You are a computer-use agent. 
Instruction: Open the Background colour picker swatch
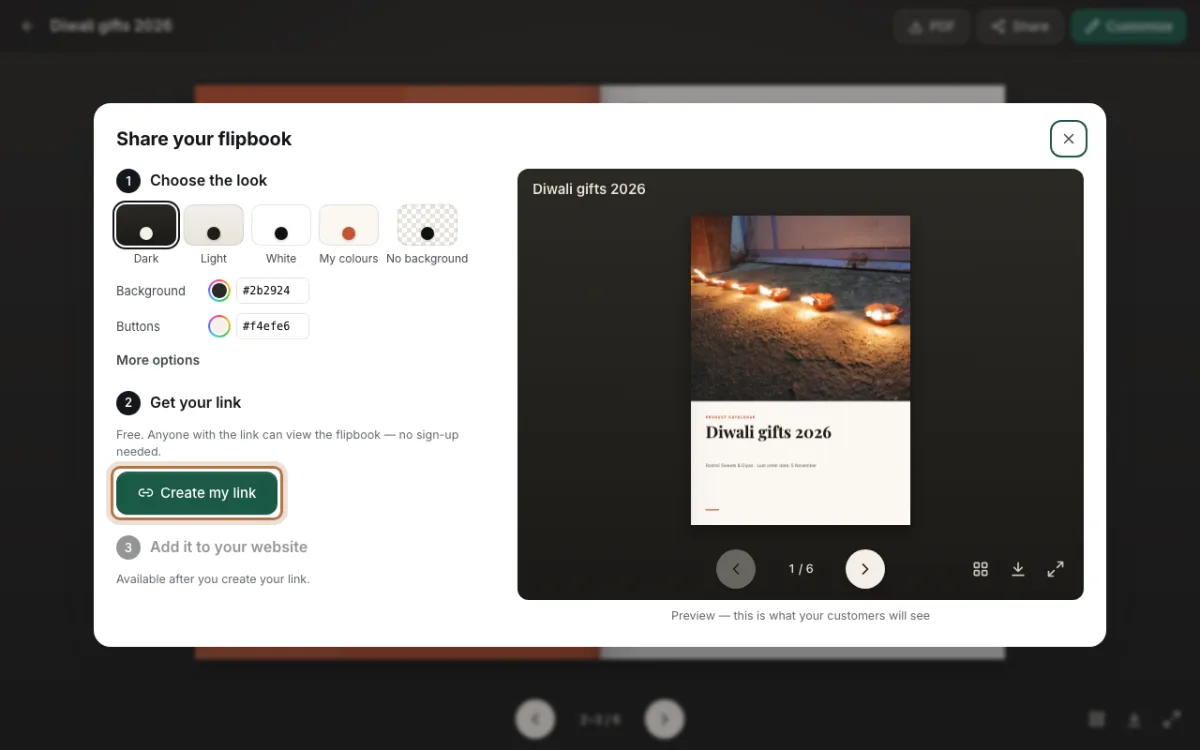point(219,291)
